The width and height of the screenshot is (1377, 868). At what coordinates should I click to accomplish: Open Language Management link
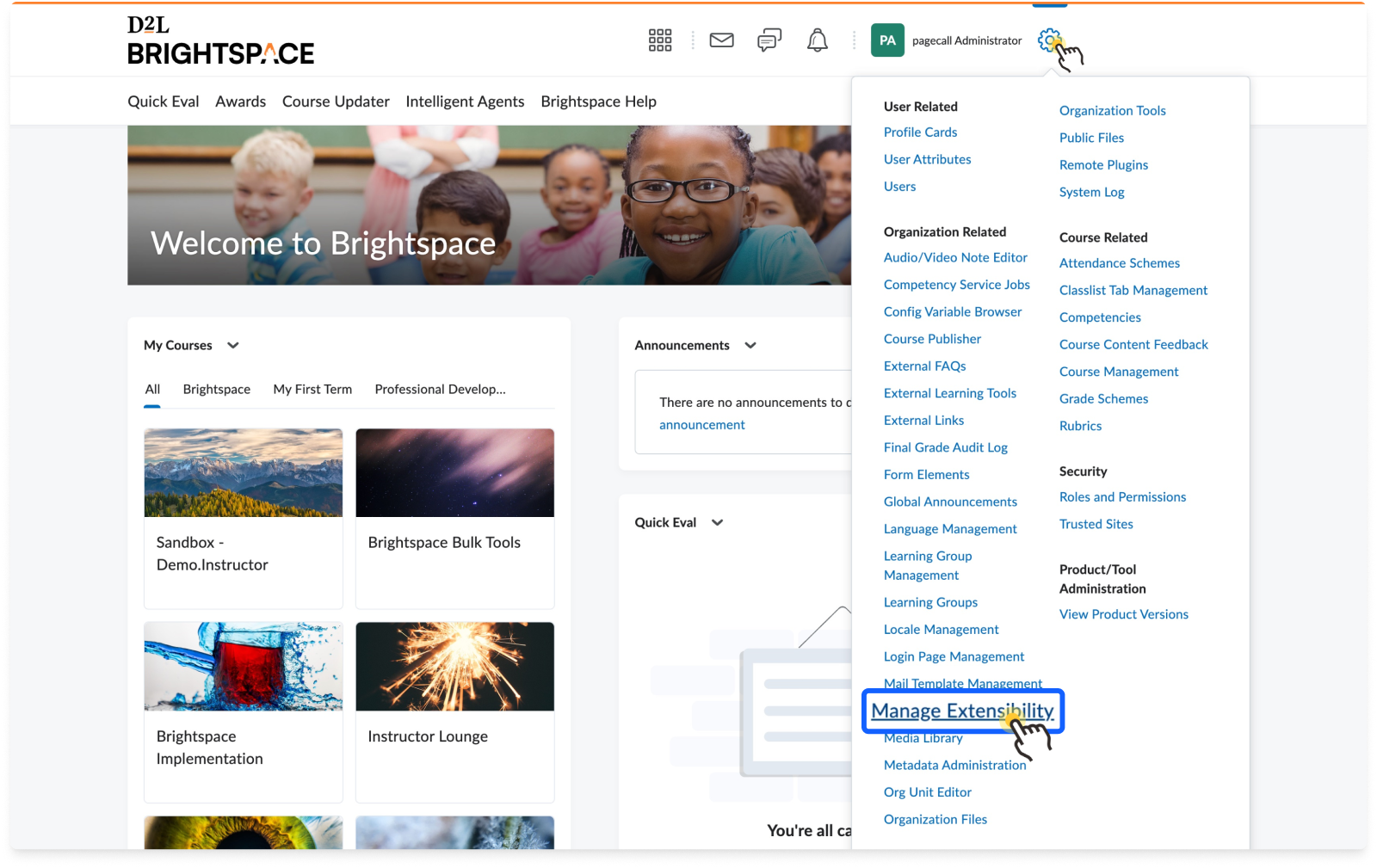(950, 530)
